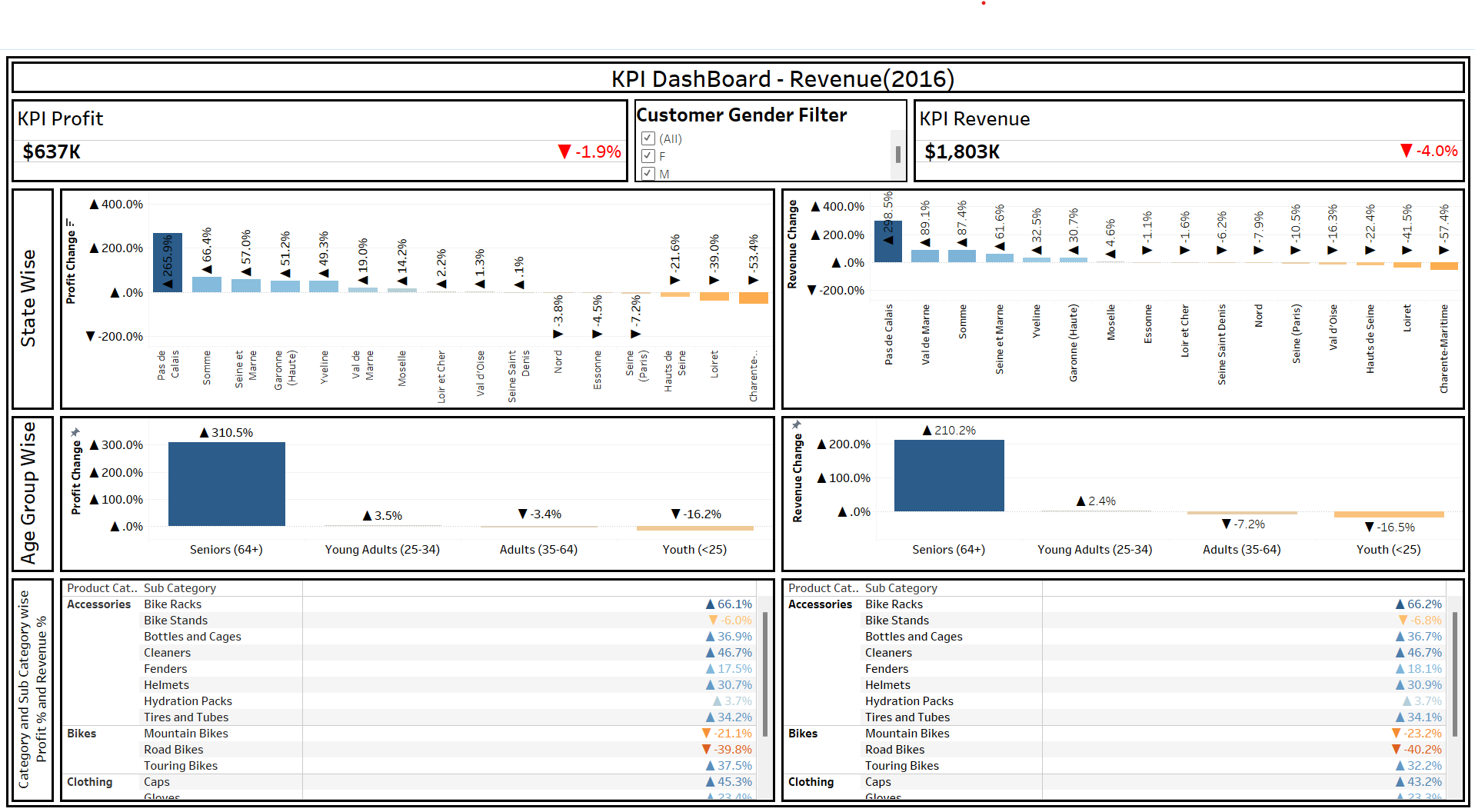Click the Revenue Change axis title in State chart

[792, 245]
